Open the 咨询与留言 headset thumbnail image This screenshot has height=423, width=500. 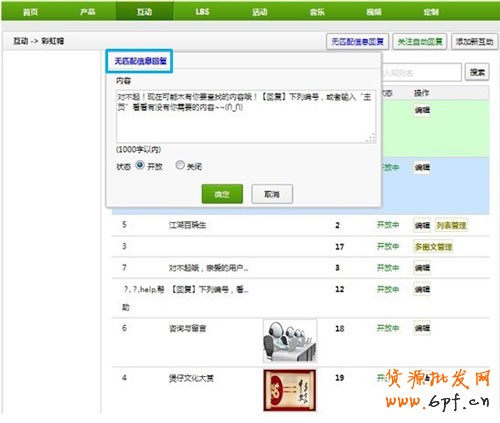pos(290,341)
